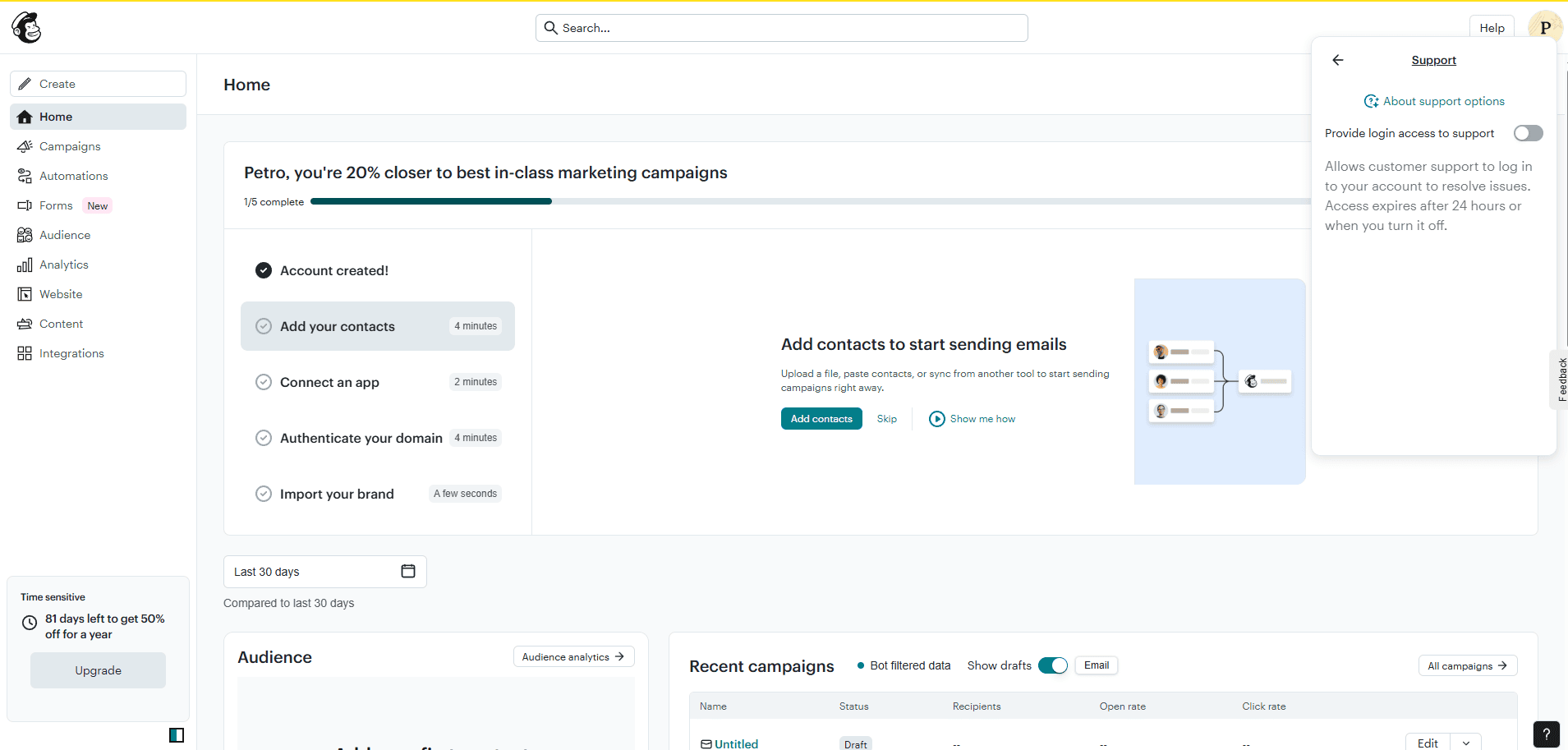Click the Account created check icon

point(264,270)
